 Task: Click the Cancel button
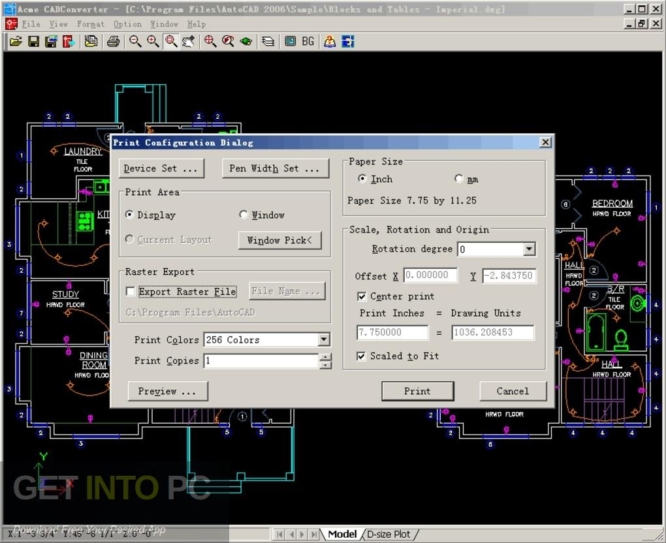(x=513, y=391)
